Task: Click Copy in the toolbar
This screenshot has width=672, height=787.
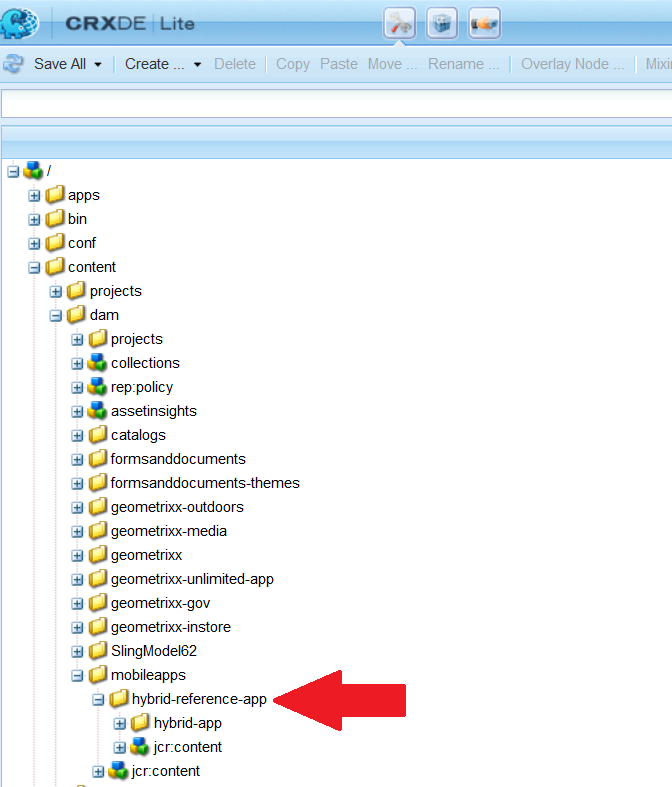Action: [293, 64]
